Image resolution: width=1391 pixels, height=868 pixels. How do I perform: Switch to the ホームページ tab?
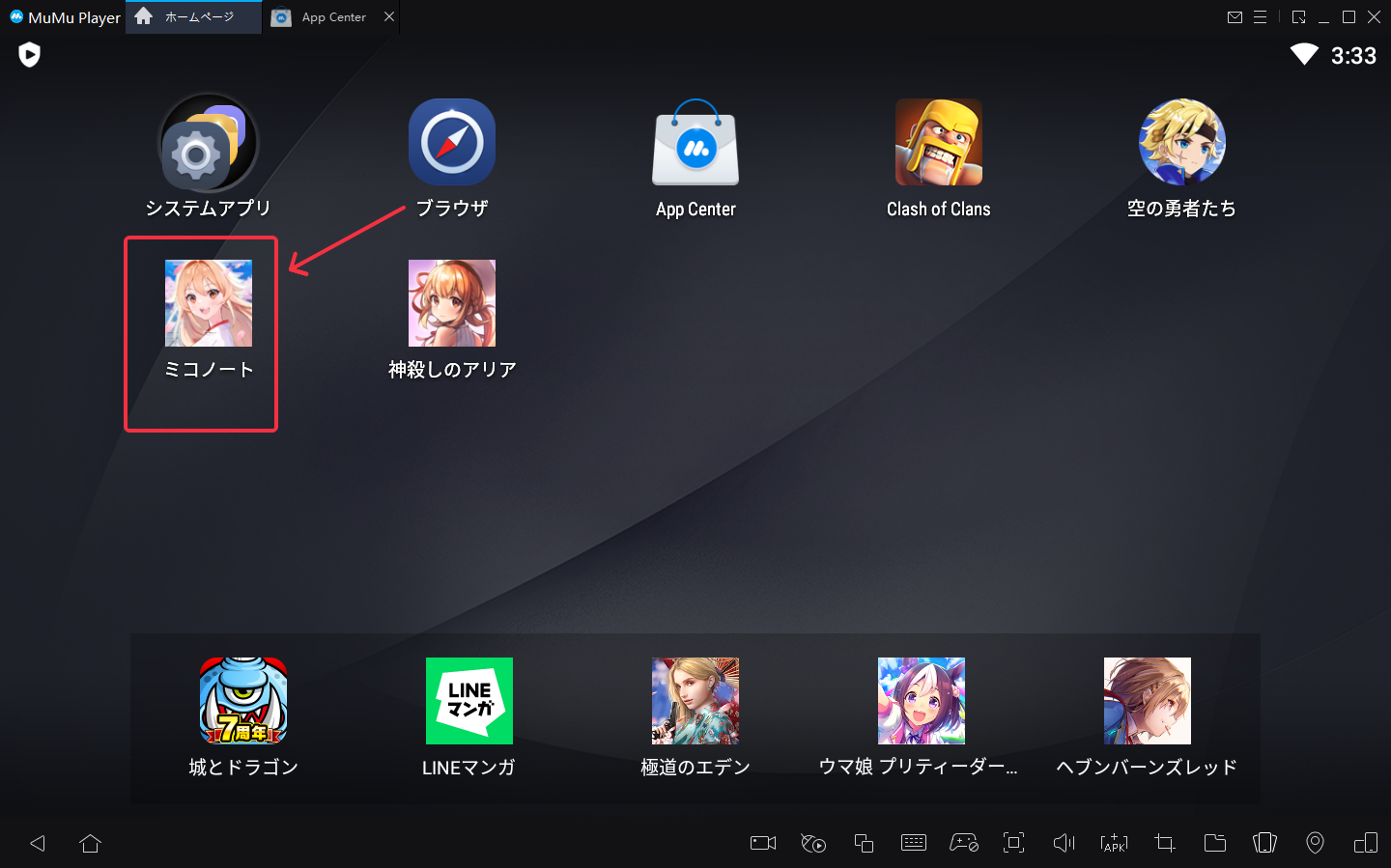point(193,17)
